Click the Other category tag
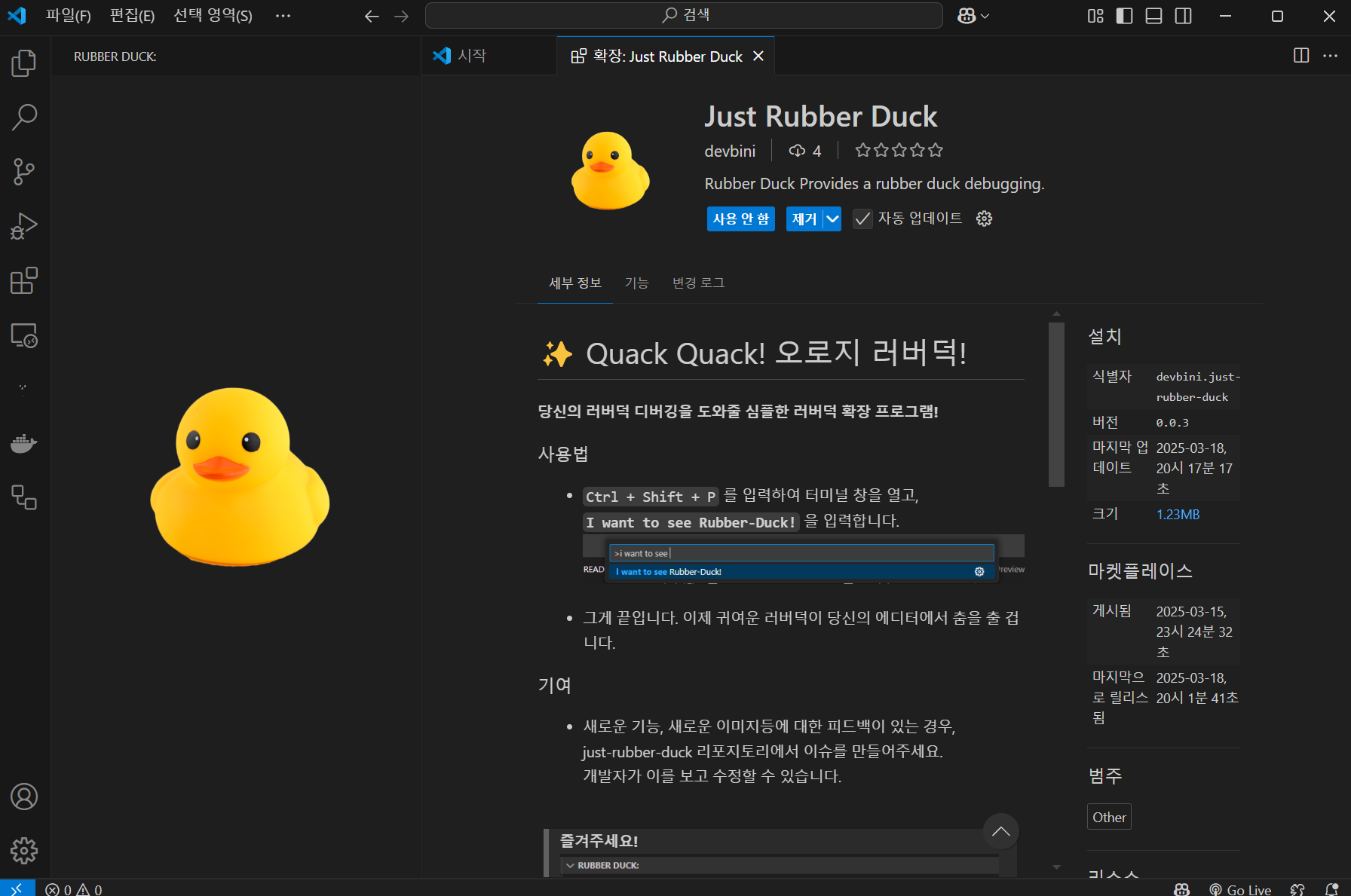 coord(1109,817)
